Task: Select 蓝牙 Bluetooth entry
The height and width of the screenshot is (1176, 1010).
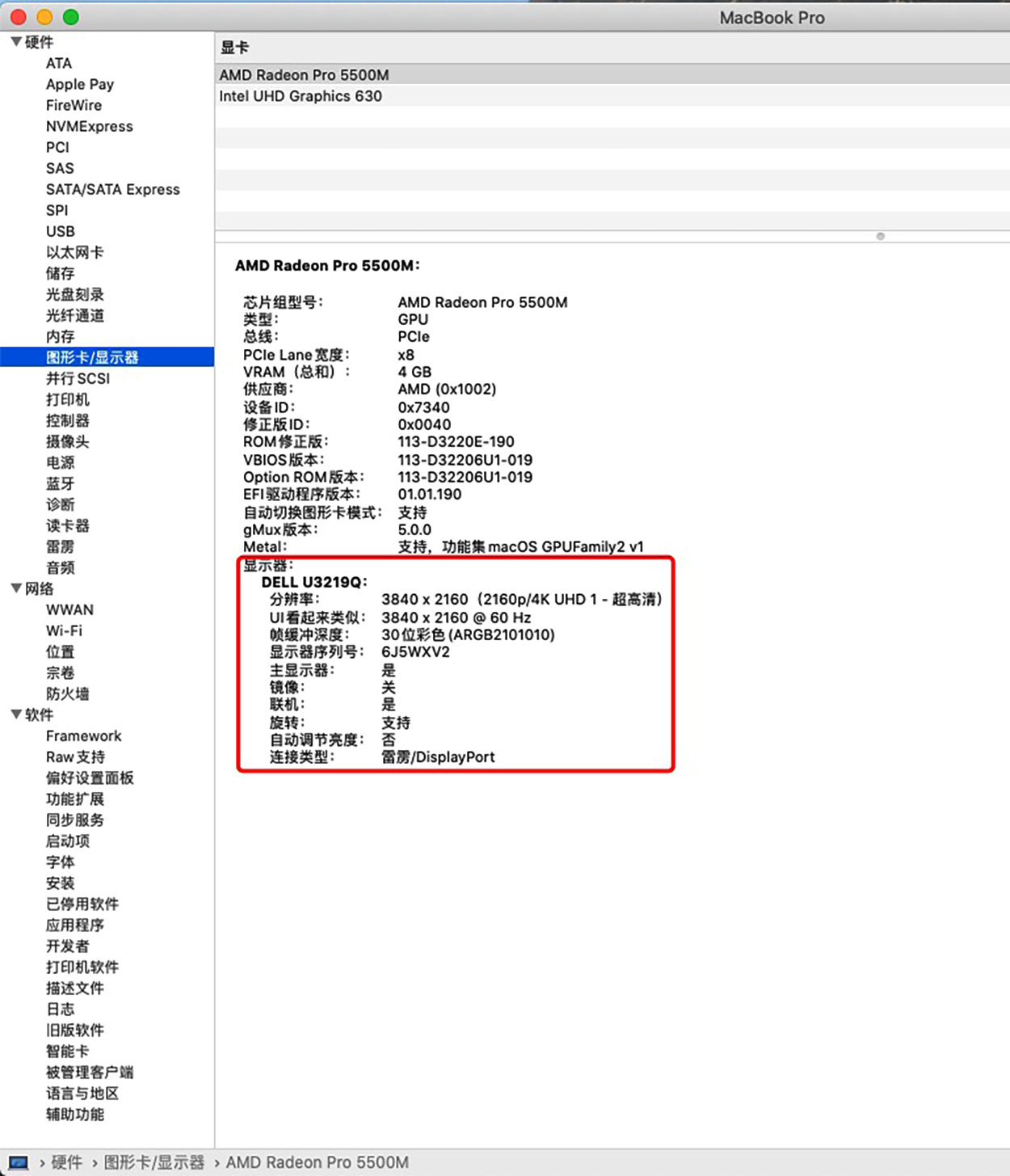Action: coord(61,483)
